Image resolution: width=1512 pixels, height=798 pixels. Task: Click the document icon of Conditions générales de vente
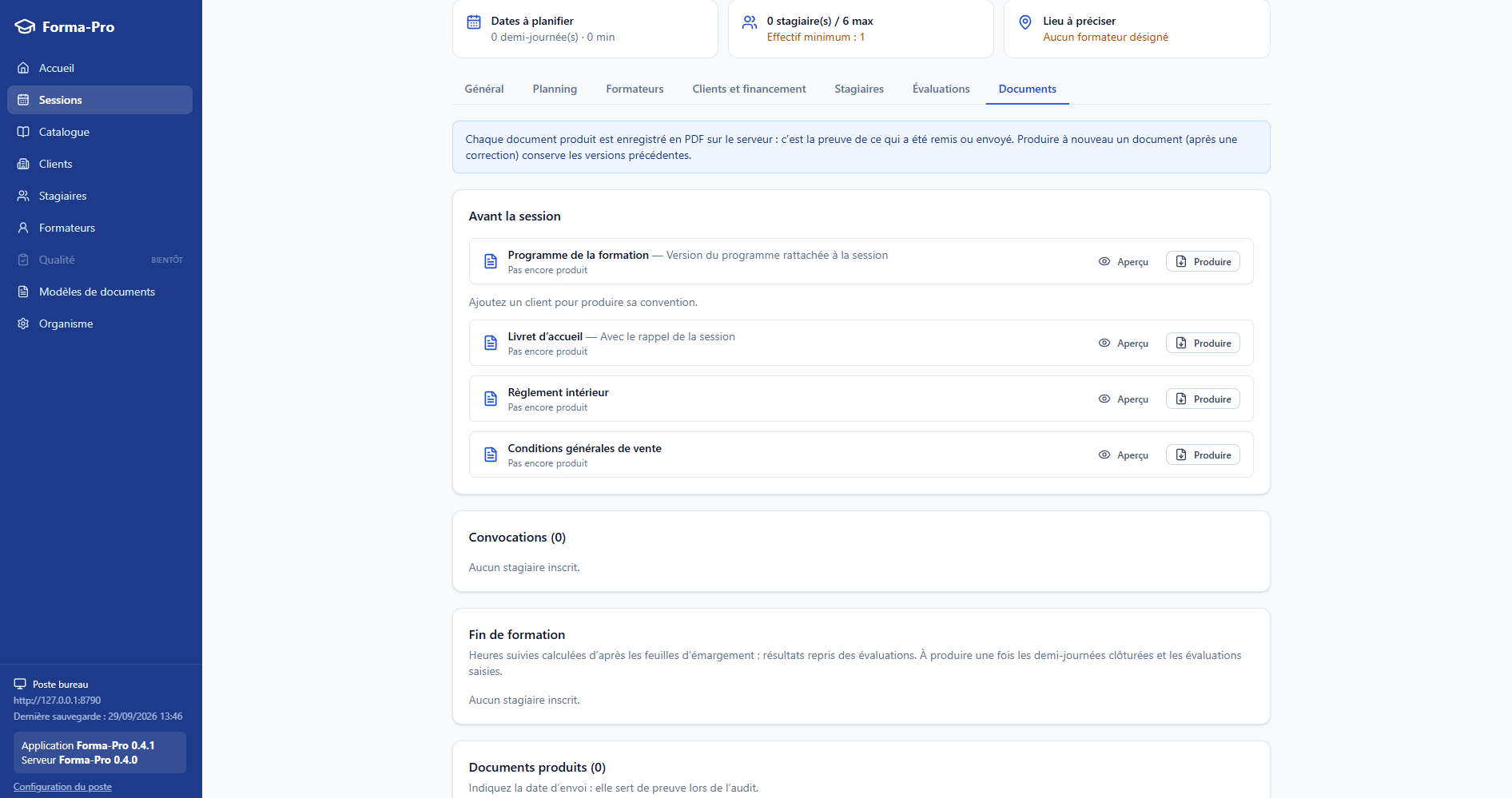[x=491, y=455]
